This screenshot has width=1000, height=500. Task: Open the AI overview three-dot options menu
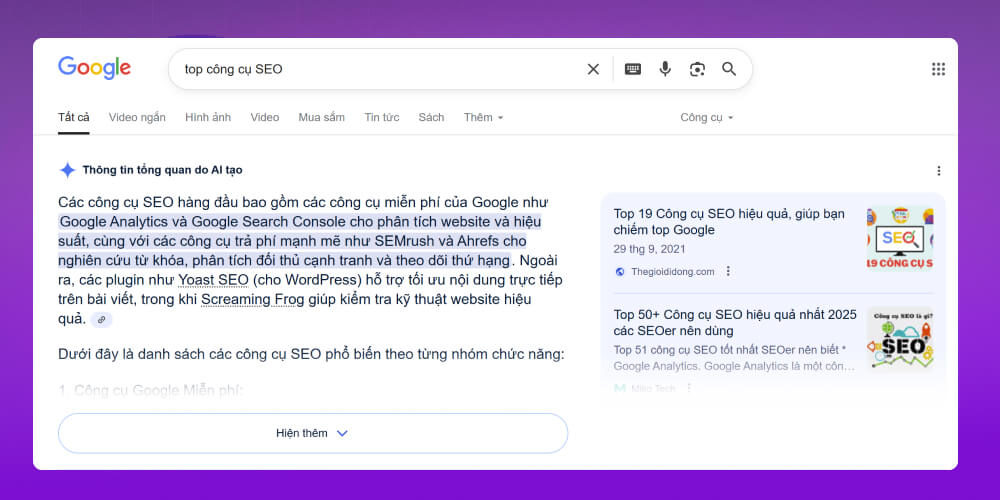[x=938, y=171]
